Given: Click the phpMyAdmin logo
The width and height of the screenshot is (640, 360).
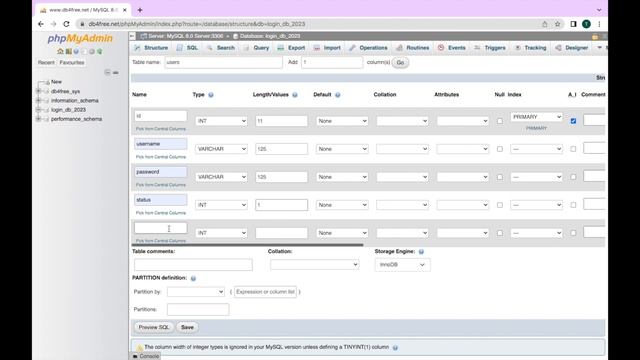Looking at the screenshot, I should pos(80,38).
